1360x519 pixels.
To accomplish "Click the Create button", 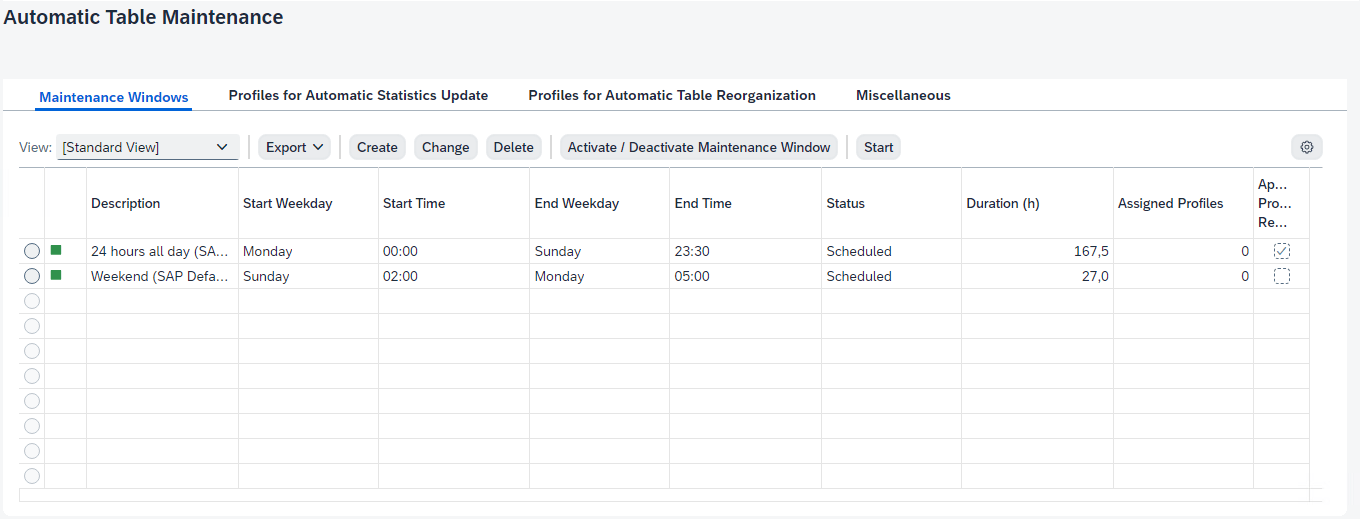I will 377,147.
